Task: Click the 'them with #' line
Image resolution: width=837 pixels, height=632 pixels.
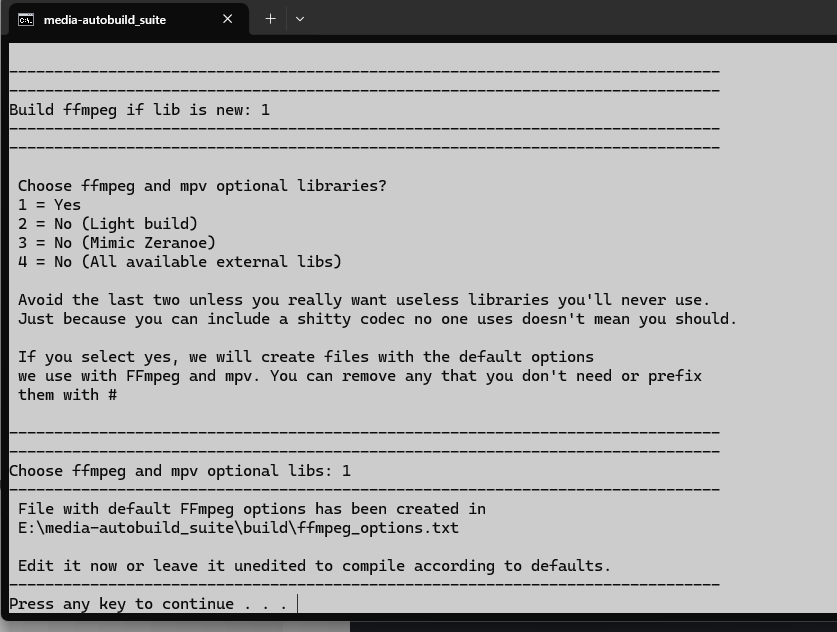Action: pyautogui.click(x=68, y=395)
